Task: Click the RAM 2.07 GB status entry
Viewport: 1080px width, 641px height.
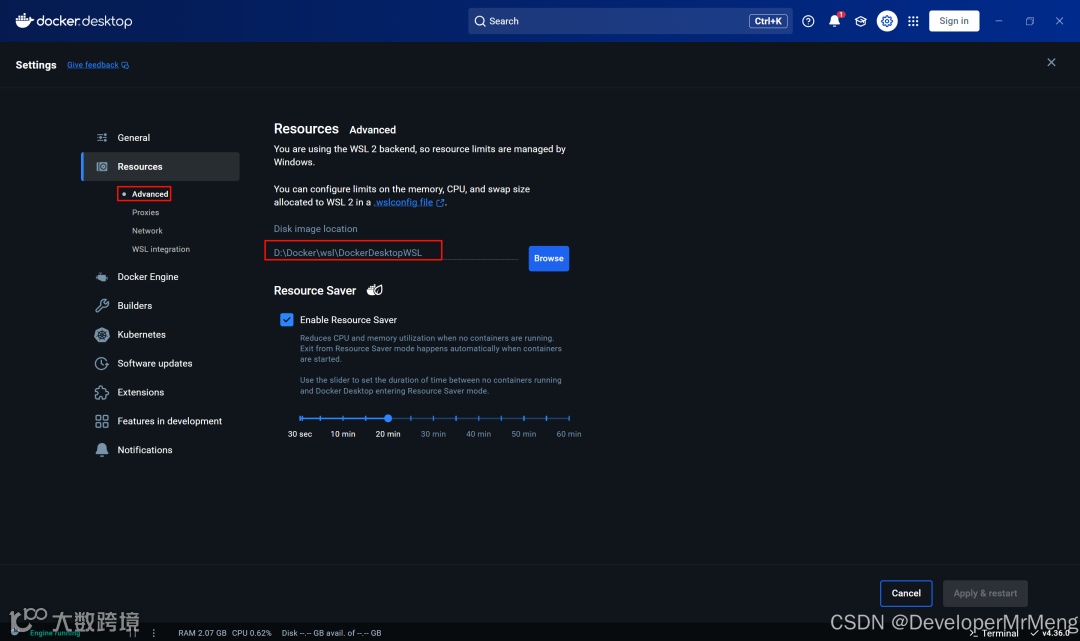Action: (x=202, y=633)
